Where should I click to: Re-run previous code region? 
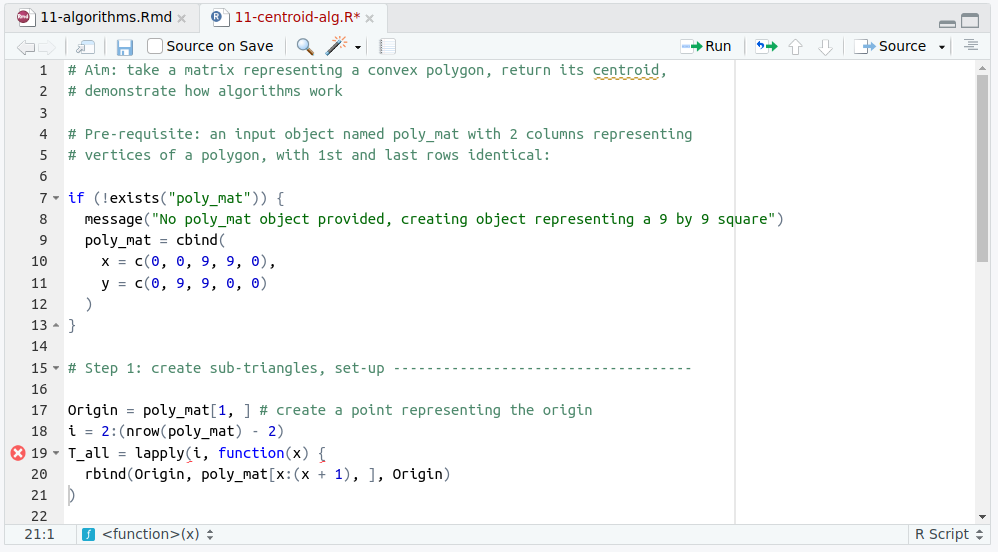pos(766,46)
